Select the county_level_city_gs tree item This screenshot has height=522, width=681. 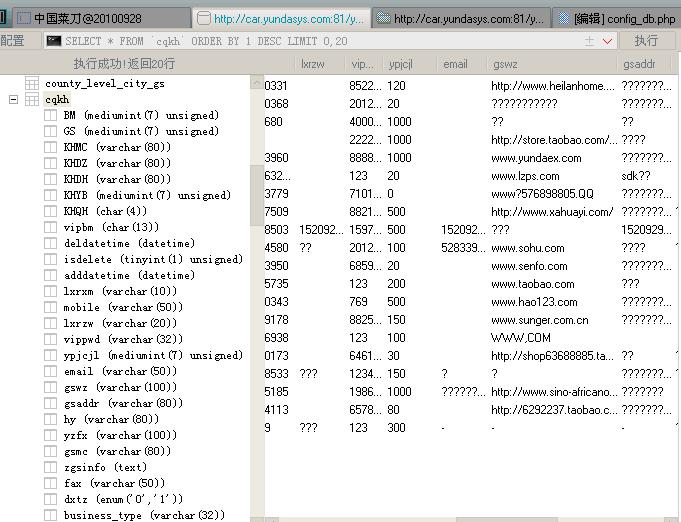point(105,83)
